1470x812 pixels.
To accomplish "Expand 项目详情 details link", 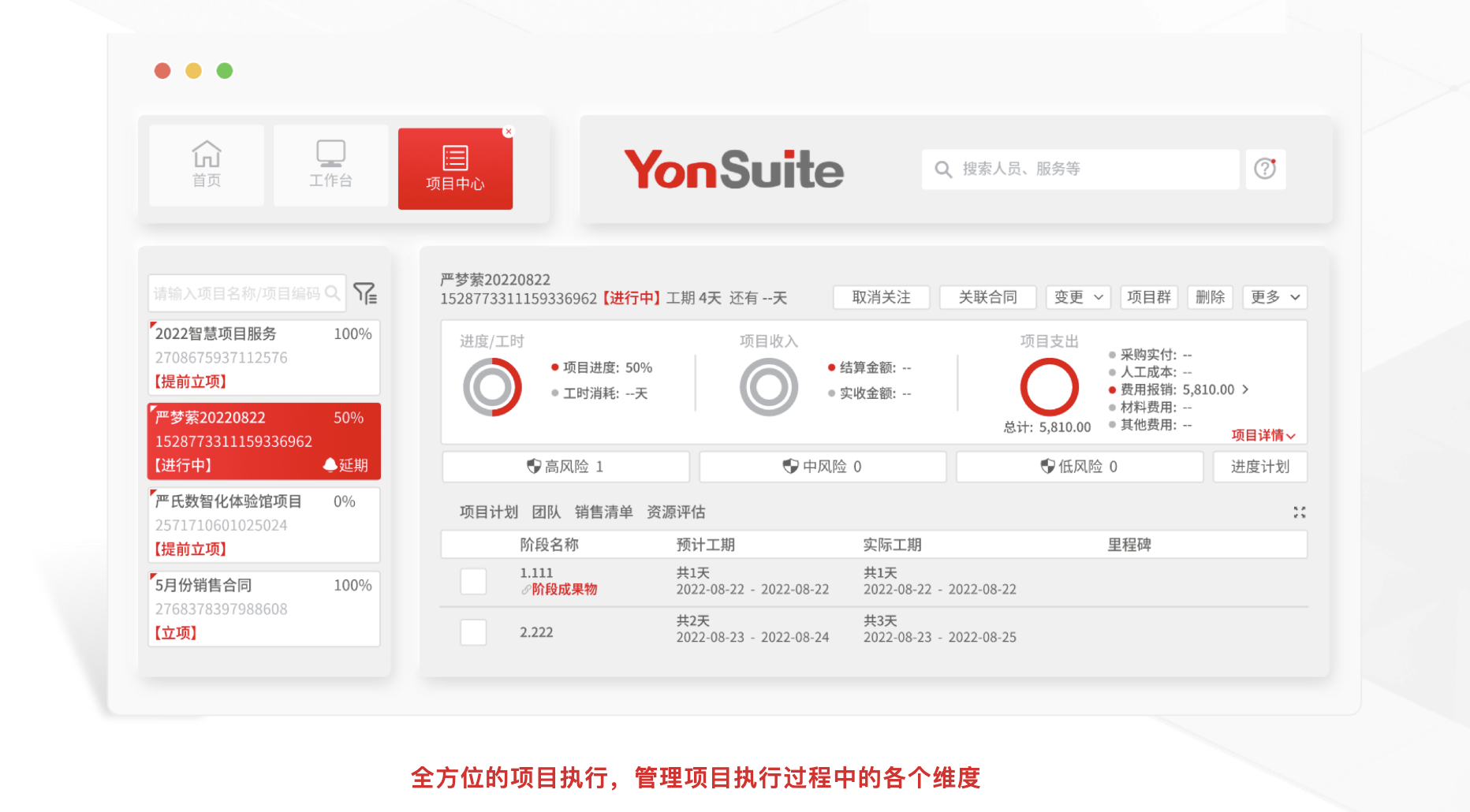I will click(1263, 435).
